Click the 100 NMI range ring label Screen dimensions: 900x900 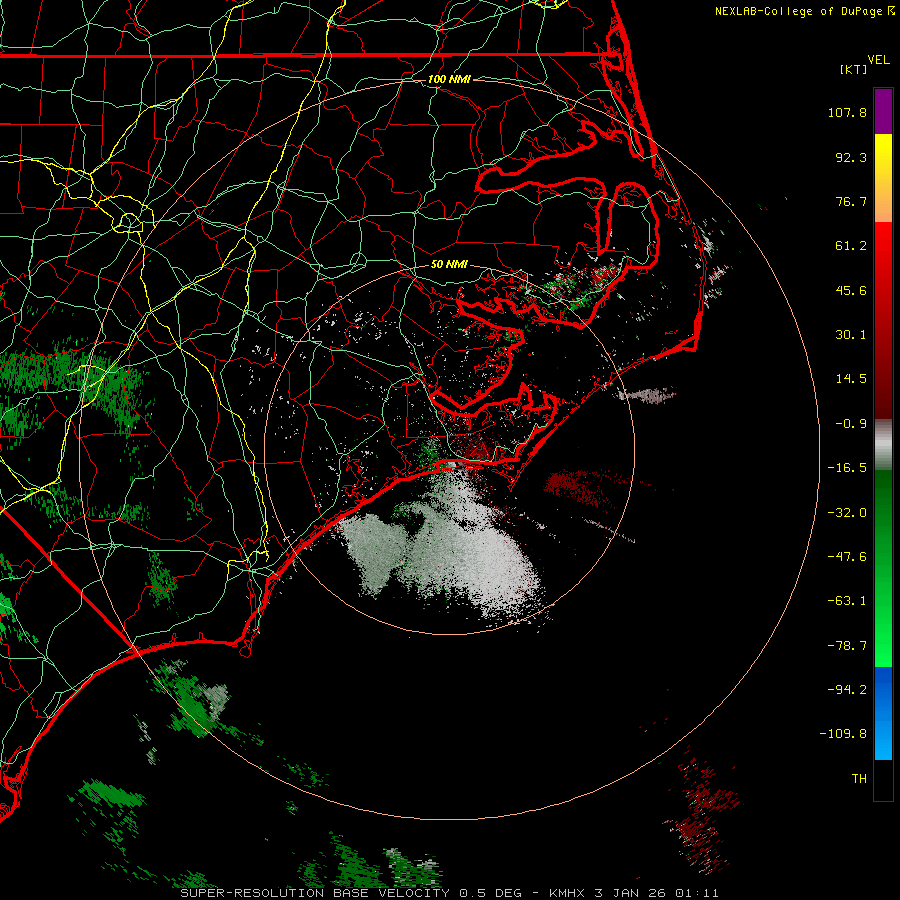coord(449,79)
